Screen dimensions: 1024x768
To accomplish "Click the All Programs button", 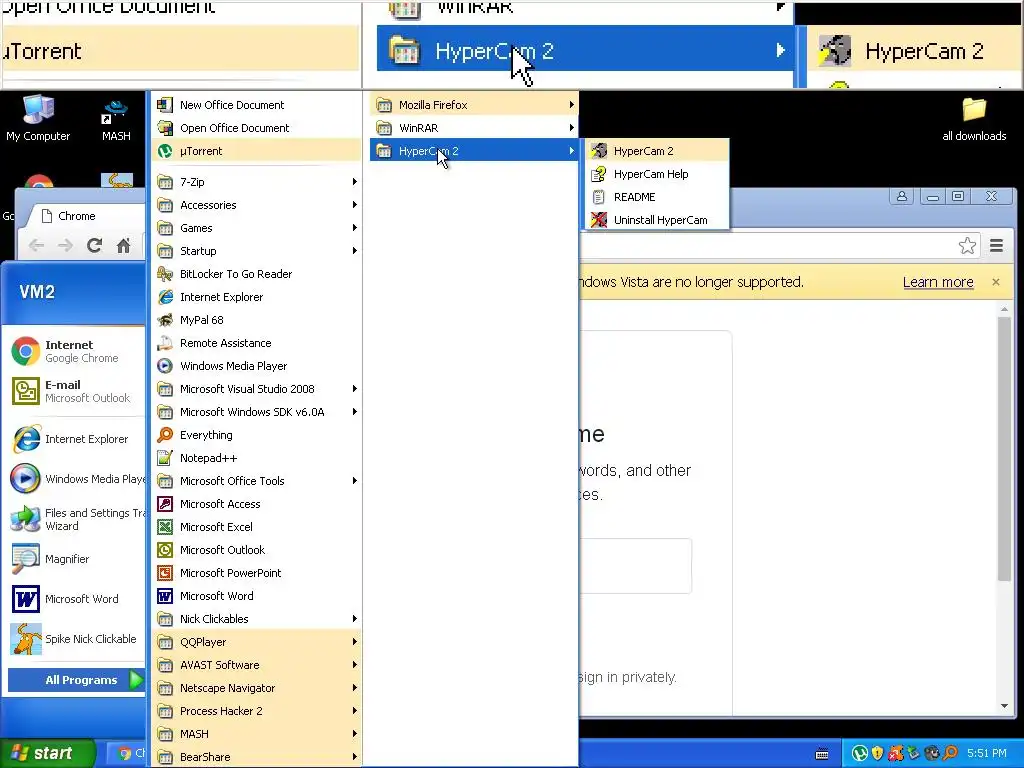I will [76, 680].
